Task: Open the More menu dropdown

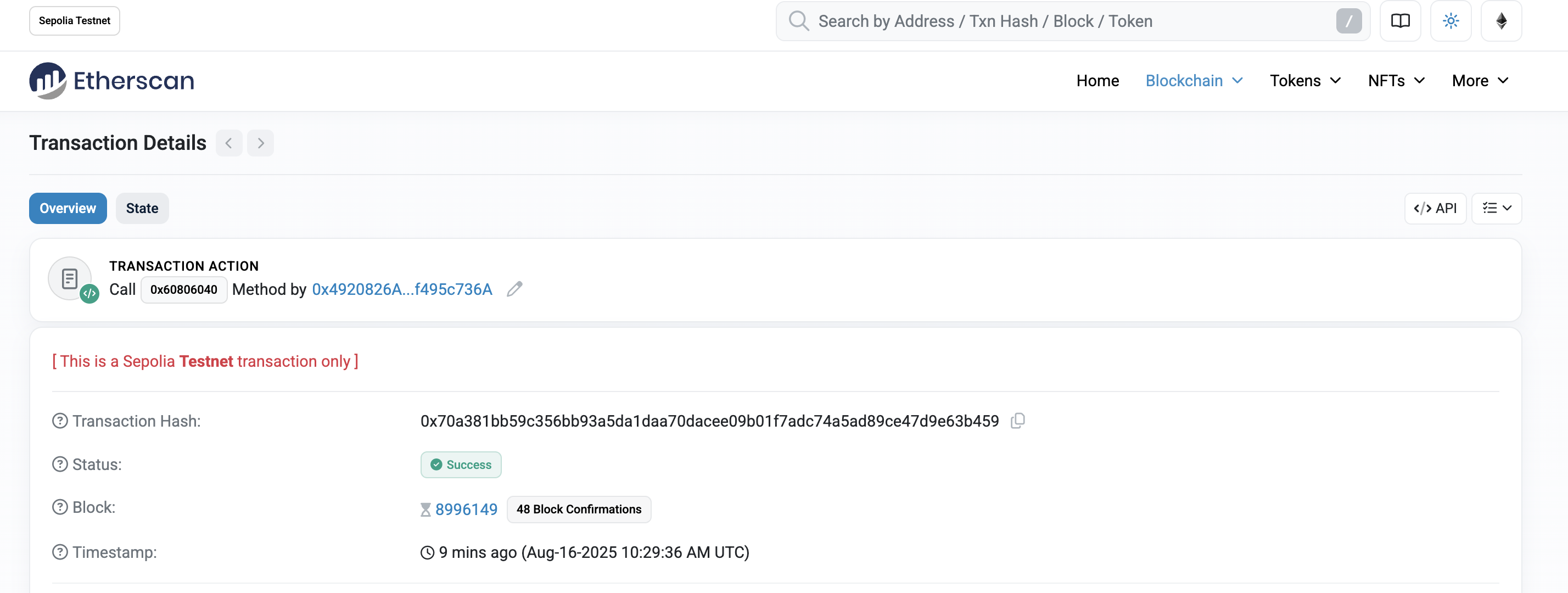Action: click(x=1480, y=80)
